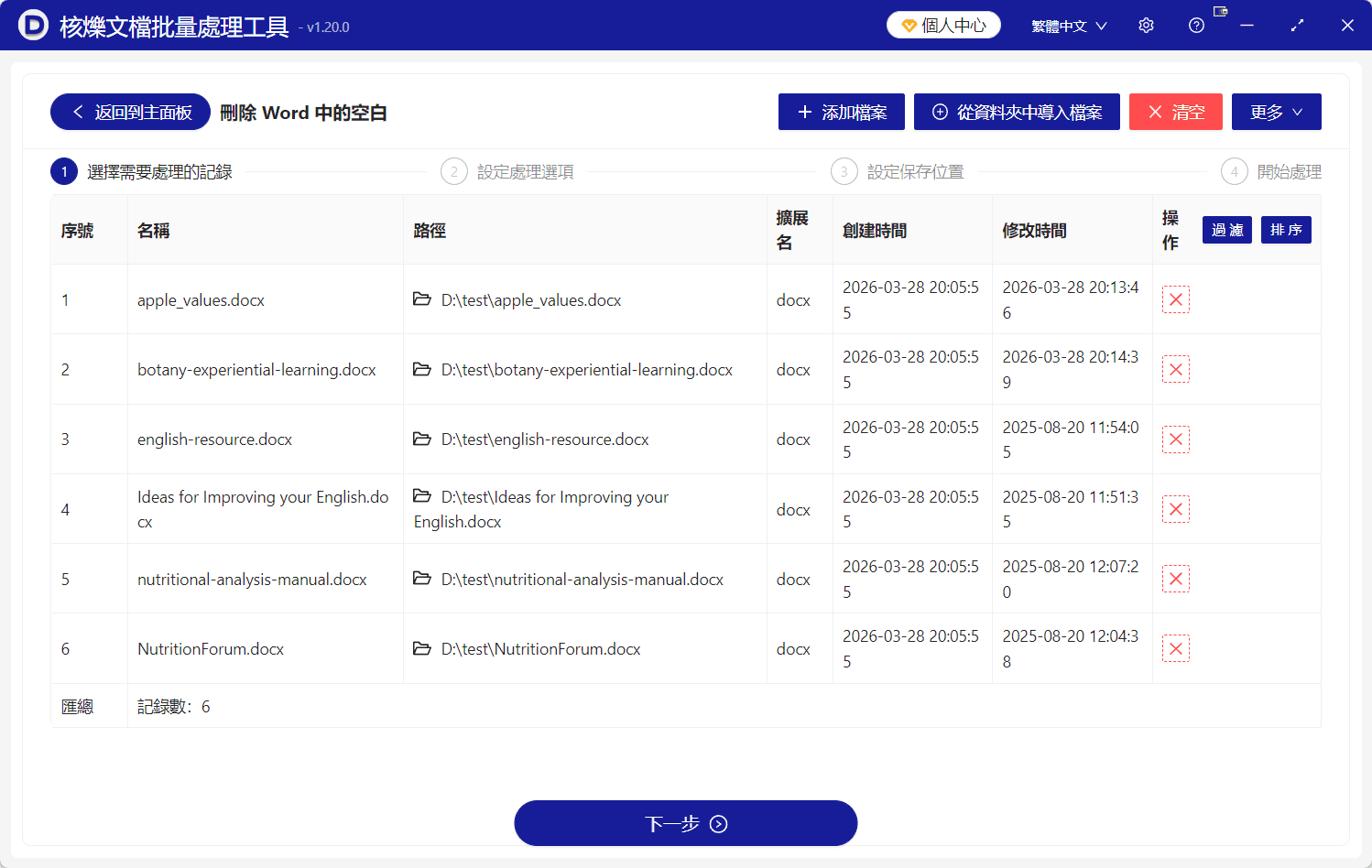Click 添加檔案 to add files
The width and height of the screenshot is (1372, 868).
(841, 112)
